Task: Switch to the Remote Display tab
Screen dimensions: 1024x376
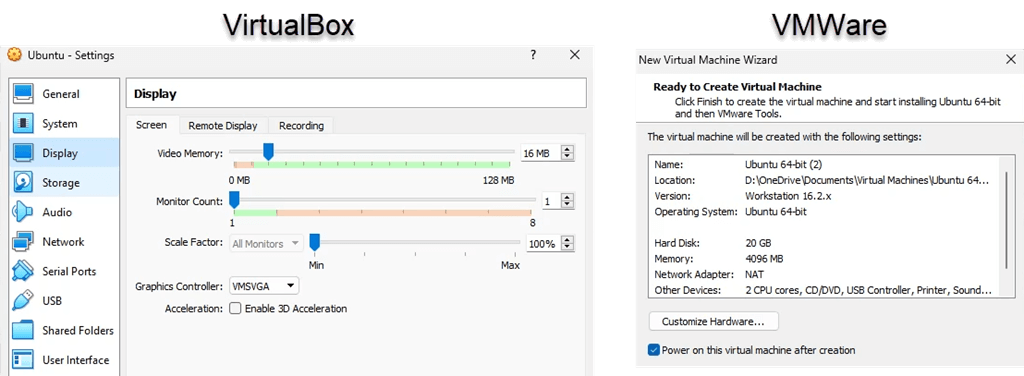Action: 223,125
